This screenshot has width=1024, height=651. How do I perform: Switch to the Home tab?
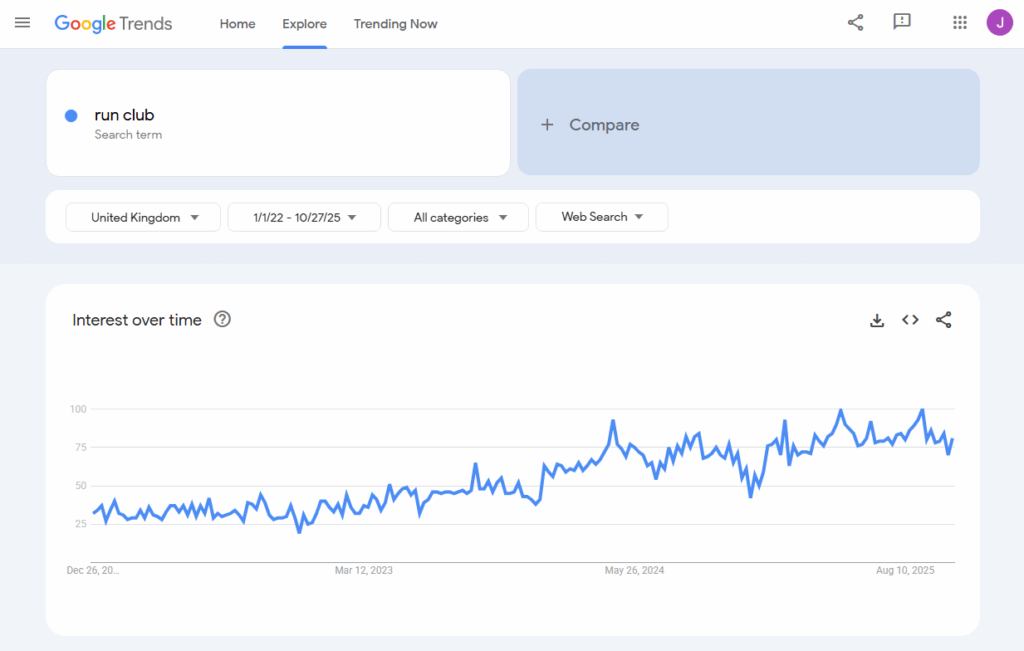pos(237,23)
